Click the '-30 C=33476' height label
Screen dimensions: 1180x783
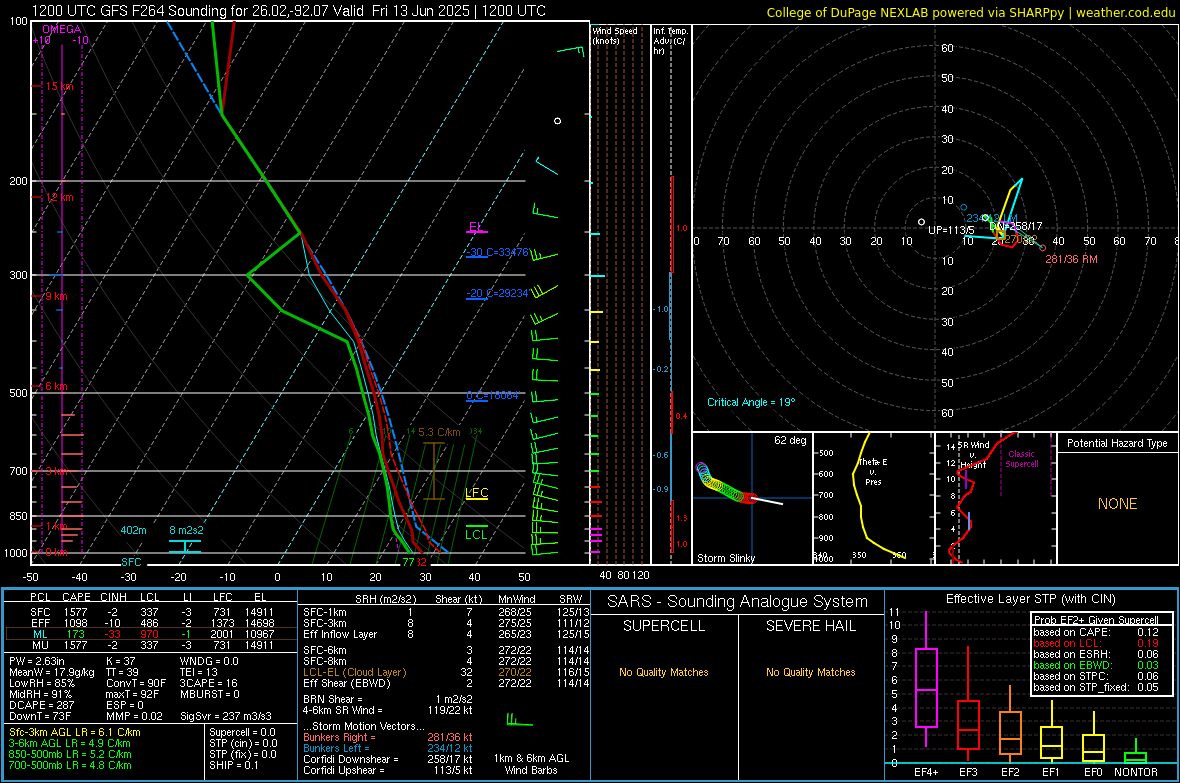[497, 252]
